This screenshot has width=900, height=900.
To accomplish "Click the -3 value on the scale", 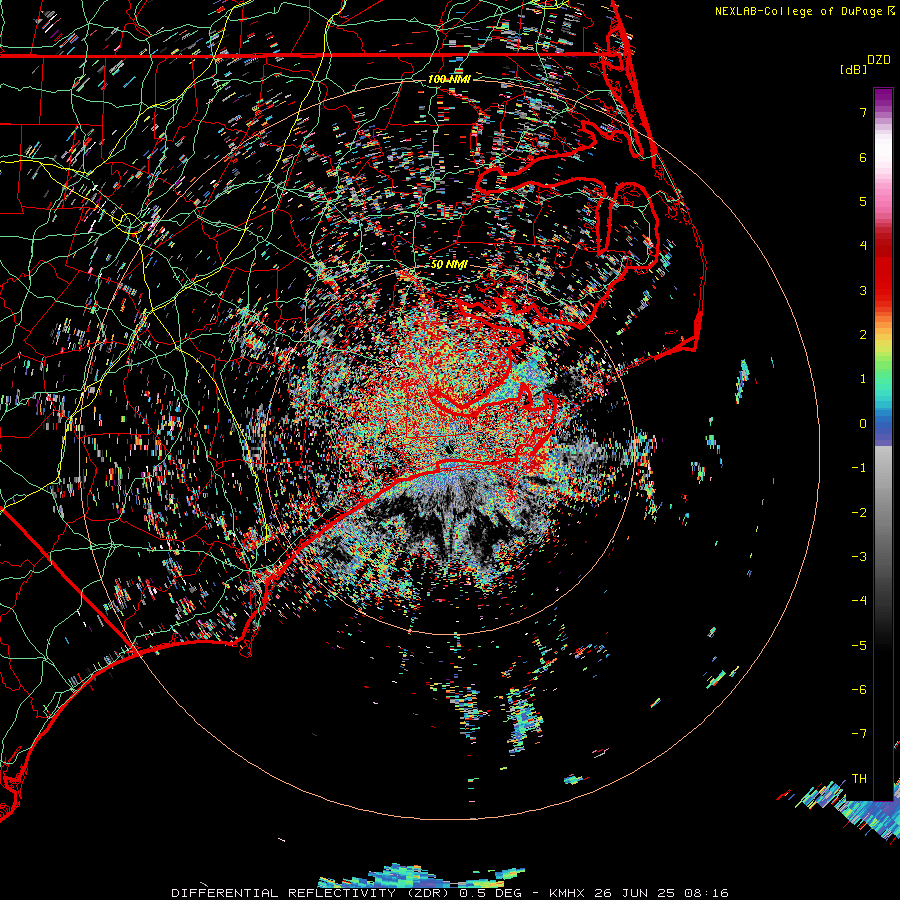I will coord(859,557).
